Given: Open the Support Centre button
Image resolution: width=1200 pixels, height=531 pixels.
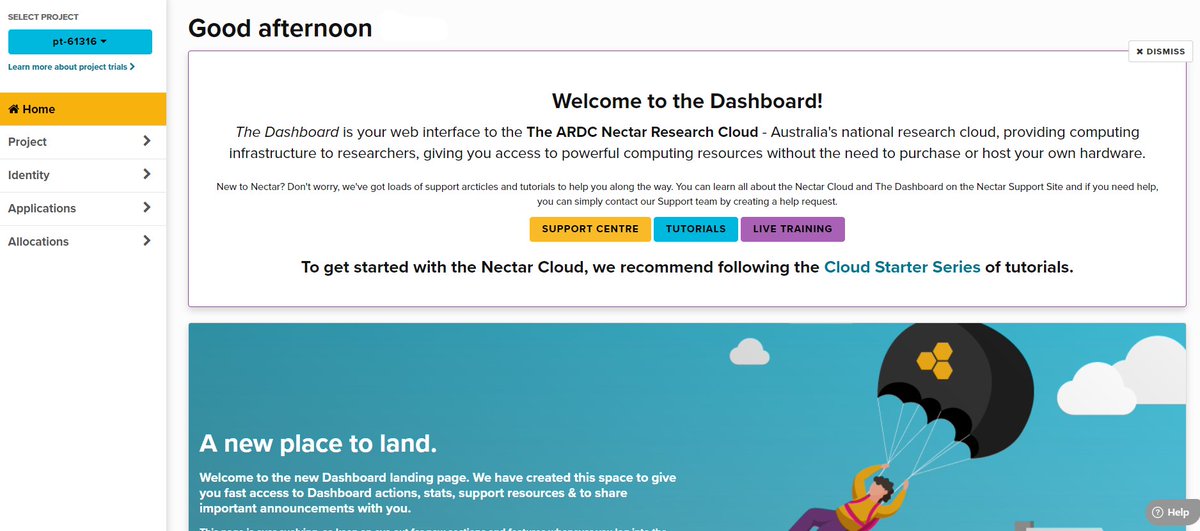Looking at the screenshot, I should (x=590, y=229).
